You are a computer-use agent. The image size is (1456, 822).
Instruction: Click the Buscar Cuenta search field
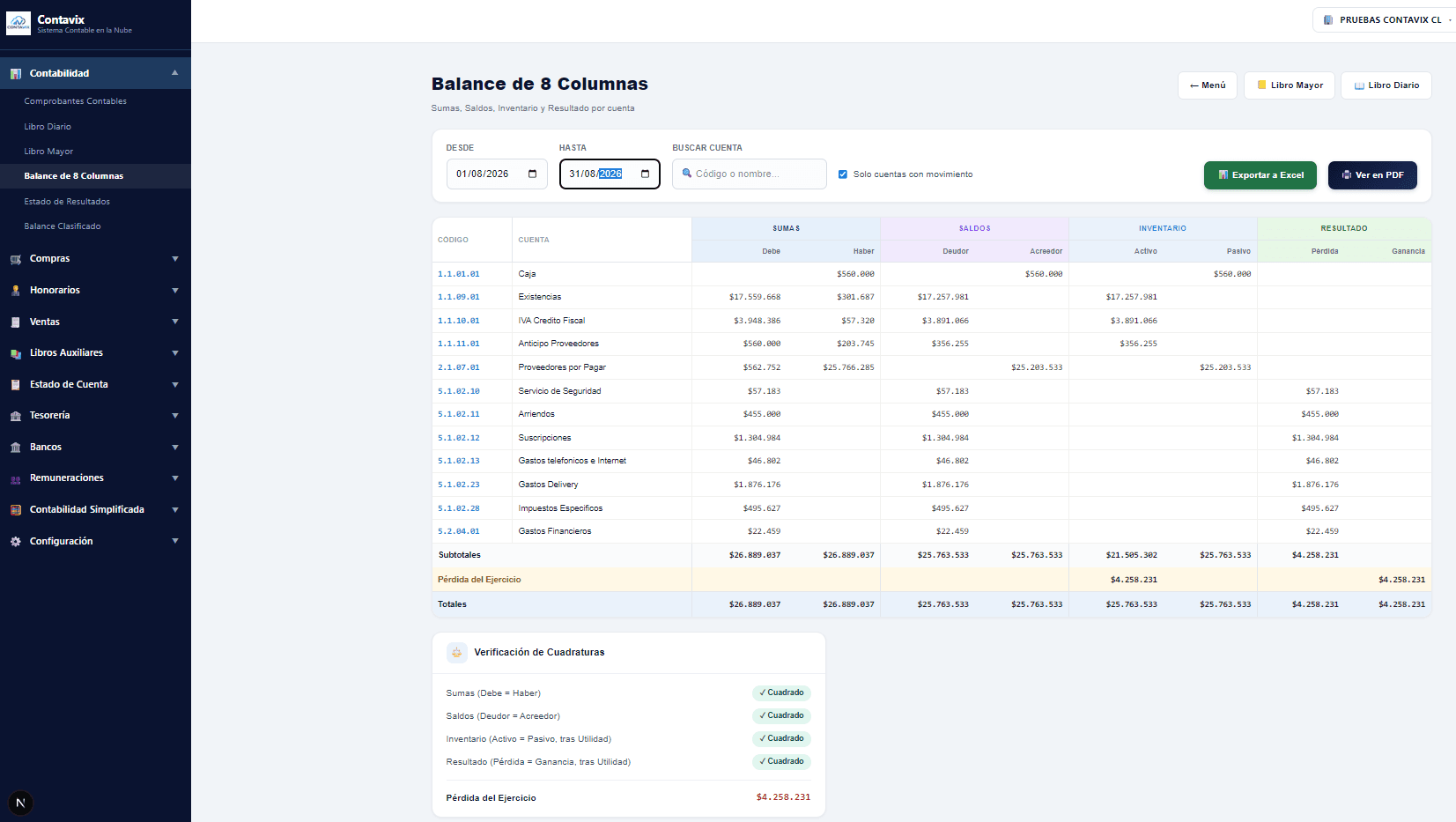[750, 174]
